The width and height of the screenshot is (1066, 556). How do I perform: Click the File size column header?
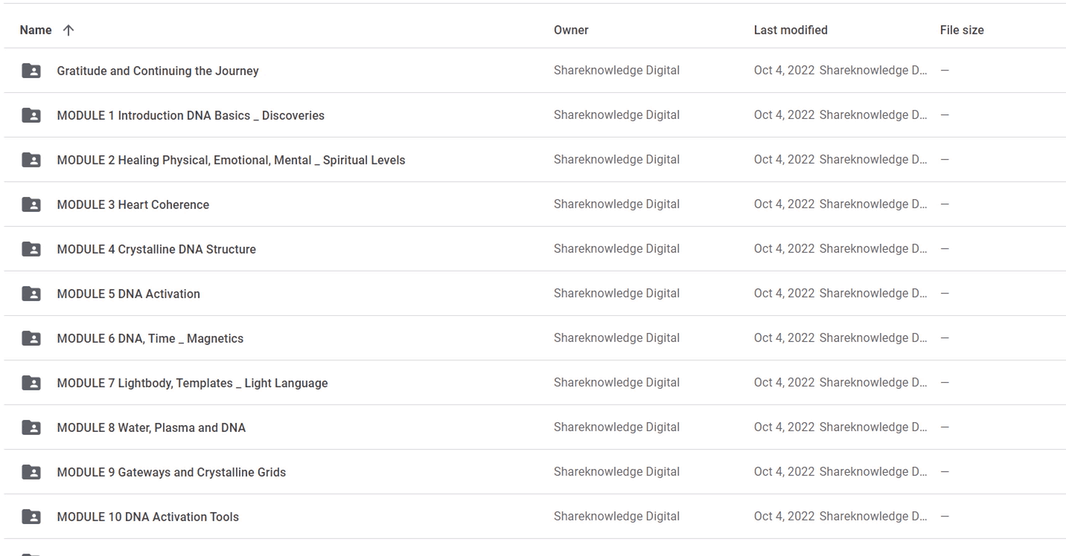pos(961,30)
